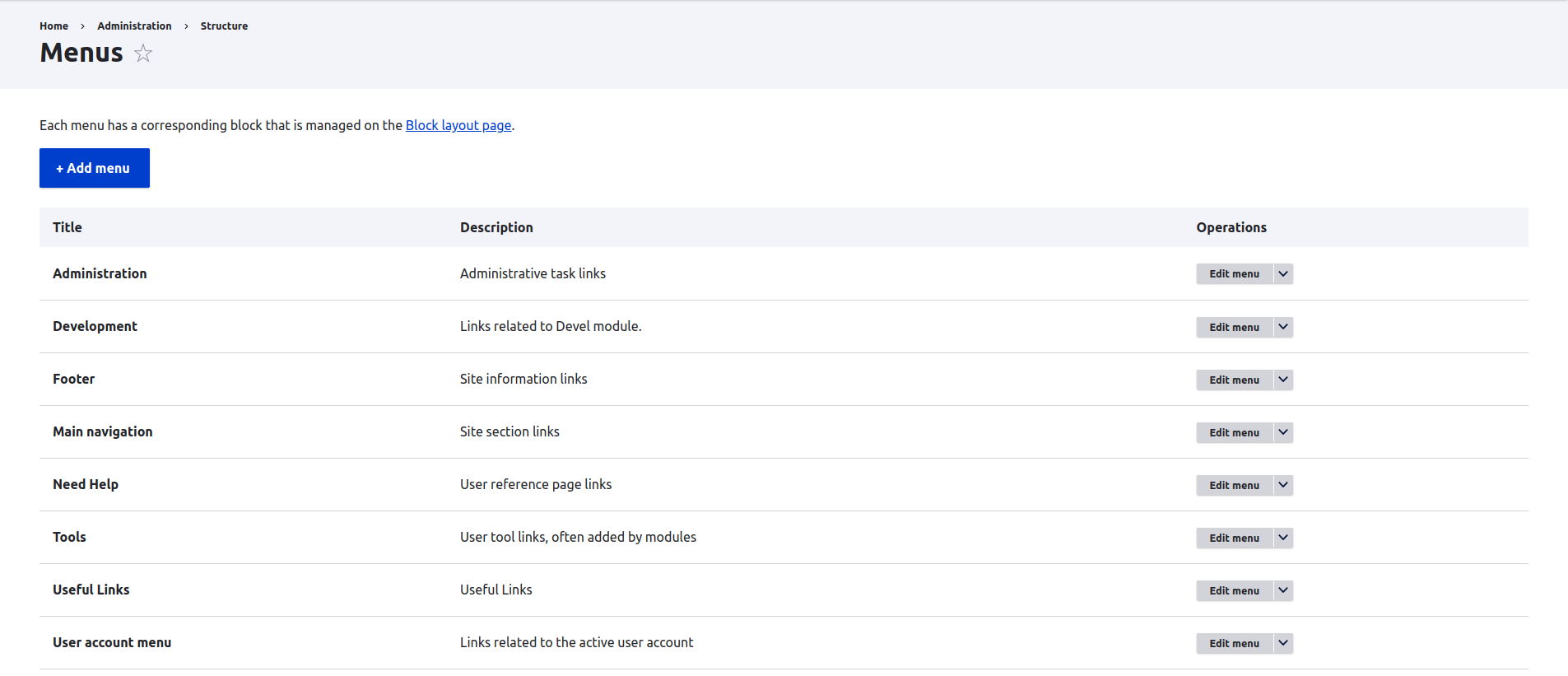Click the Add menu button
The image size is (1568, 676).
coord(95,168)
